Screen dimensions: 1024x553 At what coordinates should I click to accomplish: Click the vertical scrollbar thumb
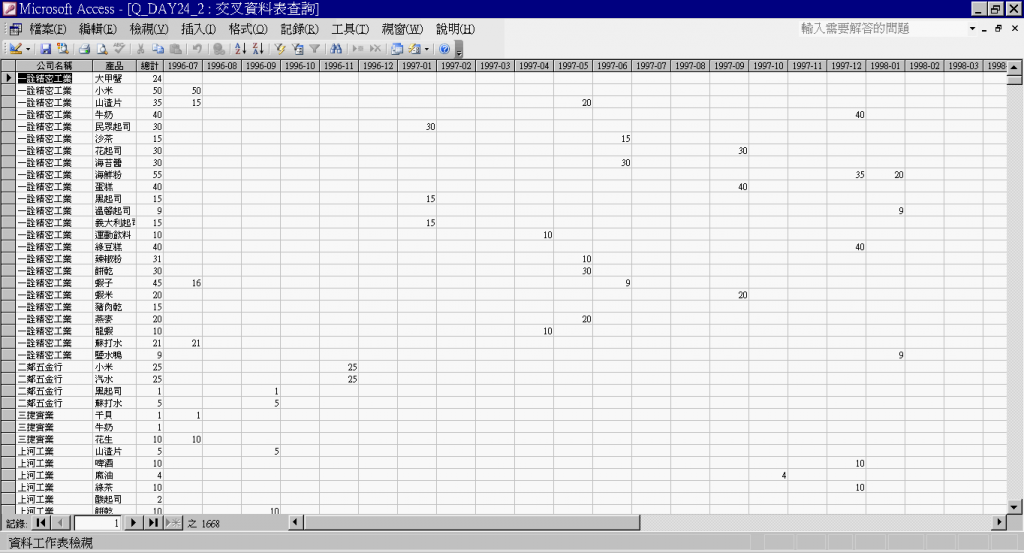pos(1014,80)
